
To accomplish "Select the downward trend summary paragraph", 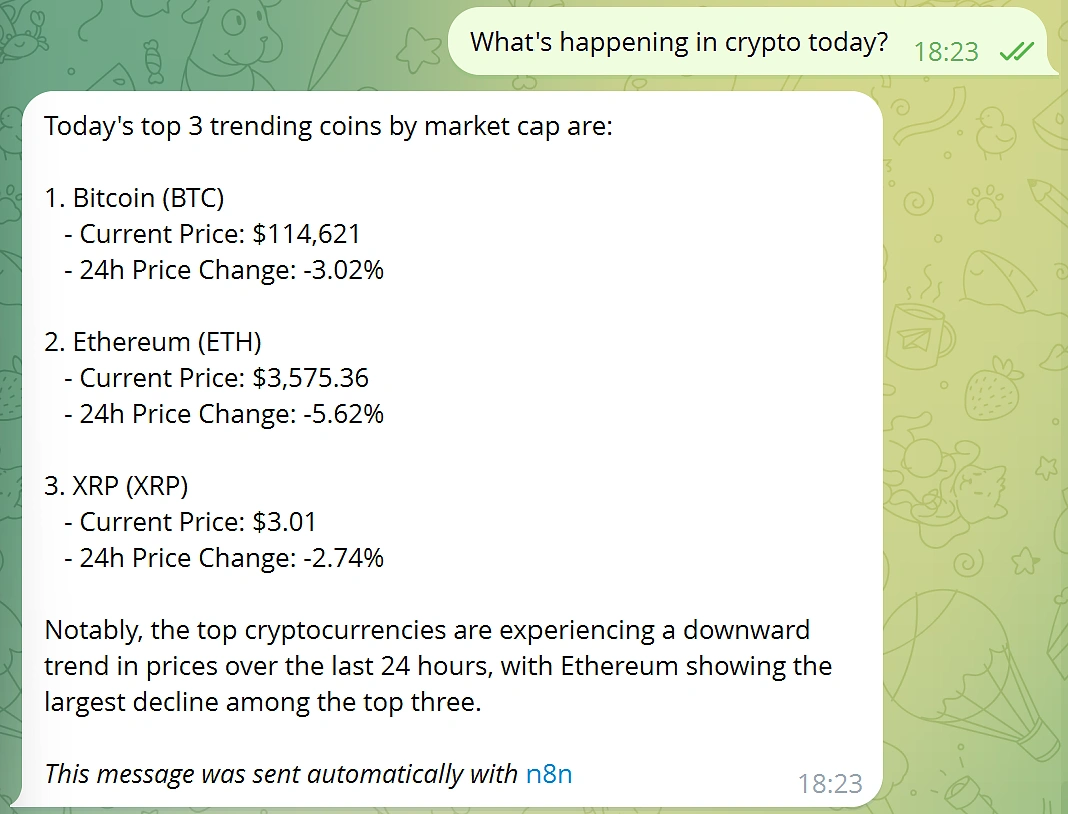I will click(437, 665).
